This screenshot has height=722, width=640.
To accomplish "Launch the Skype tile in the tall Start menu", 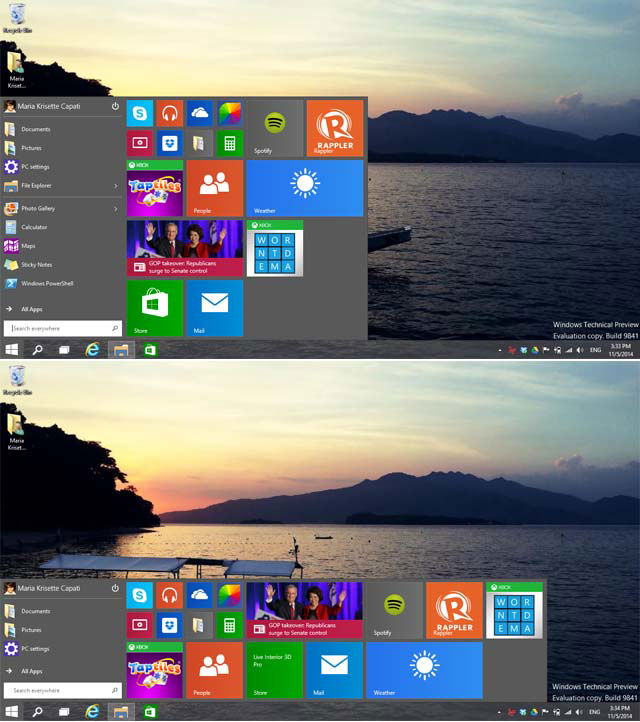I will tap(140, 113).
